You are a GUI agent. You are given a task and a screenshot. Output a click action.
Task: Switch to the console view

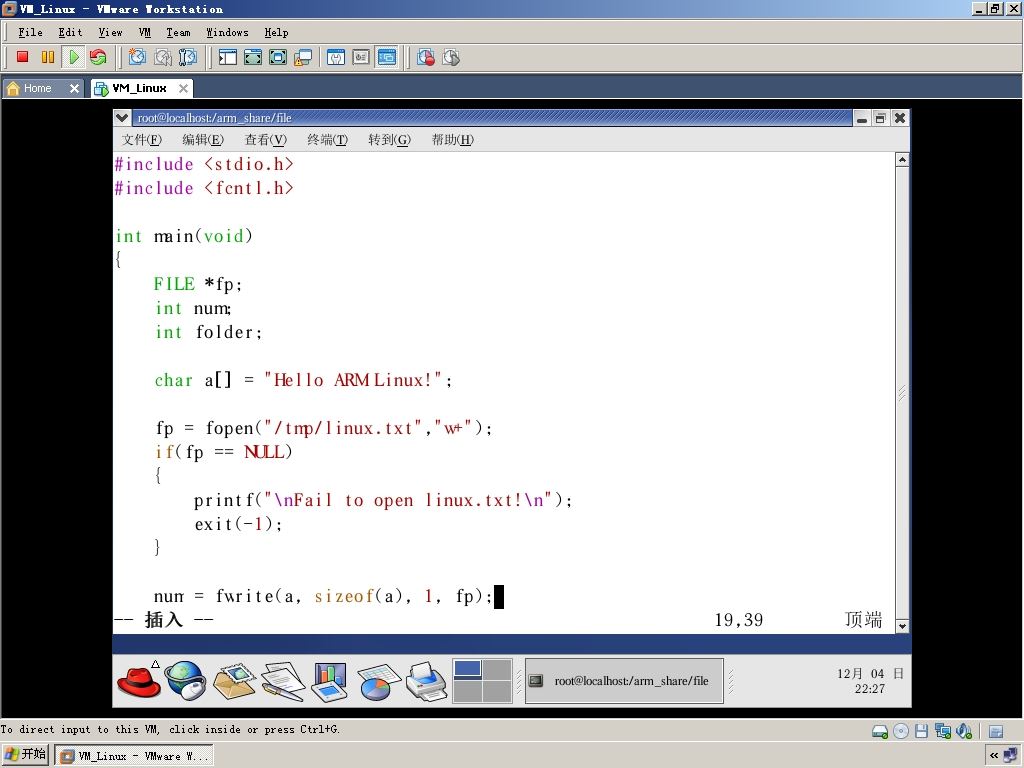click(387, 57)
